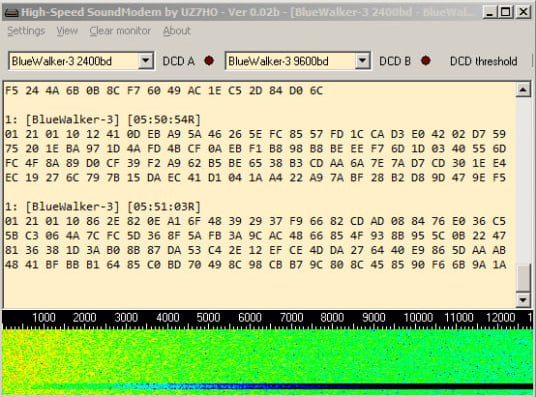
Task: Expand the BlueWalker-3 9600bd modem dropdown
Action: pos(362,61)
